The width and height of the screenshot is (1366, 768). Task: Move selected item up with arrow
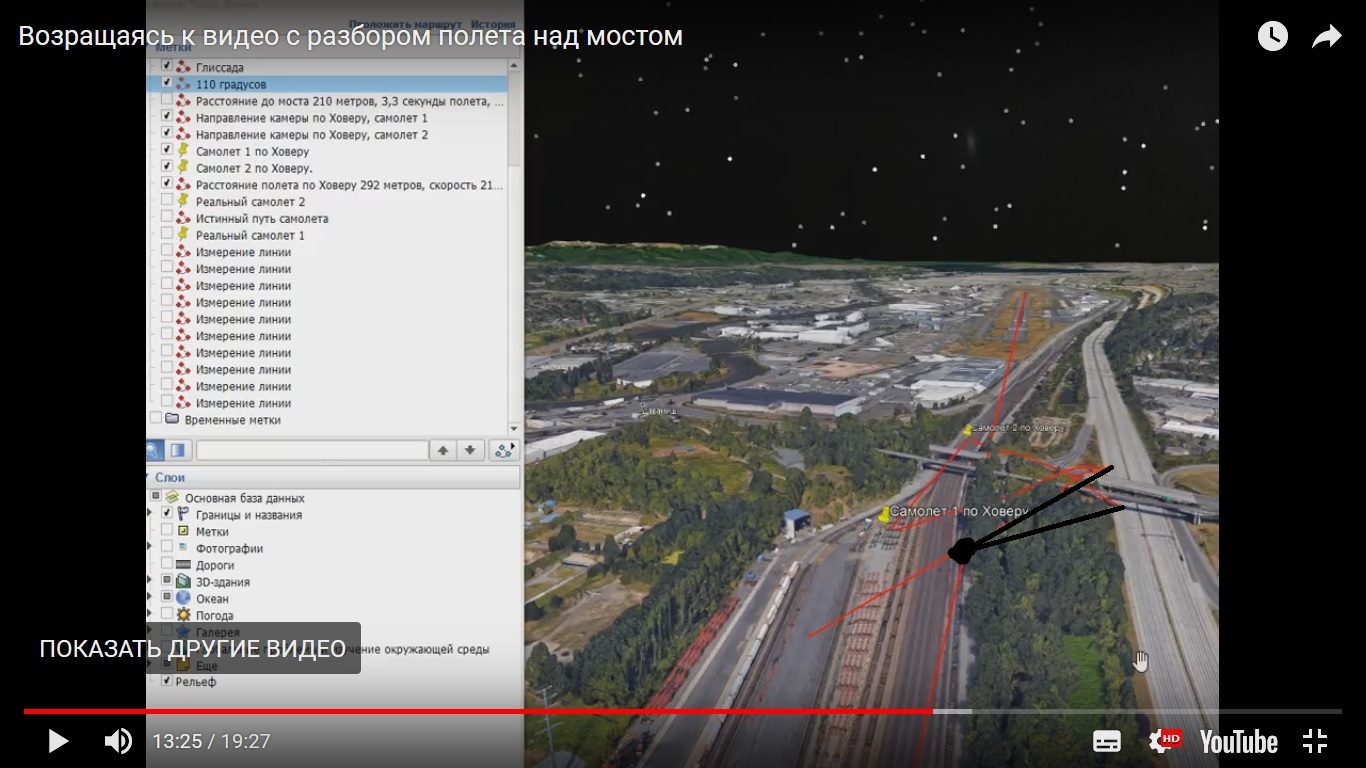[443, 450]
